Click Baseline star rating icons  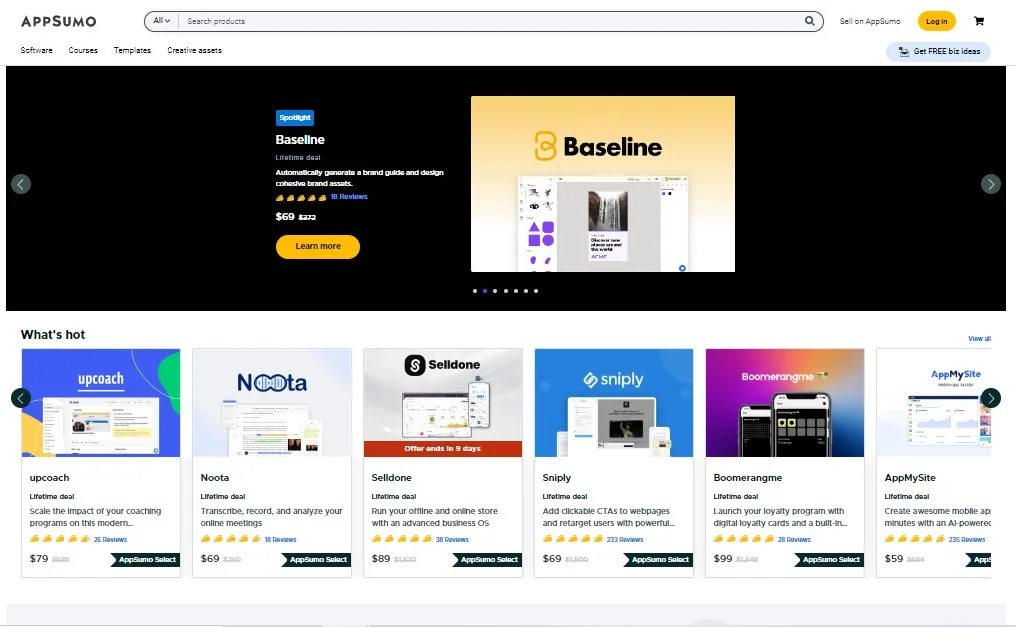(301, 198)
